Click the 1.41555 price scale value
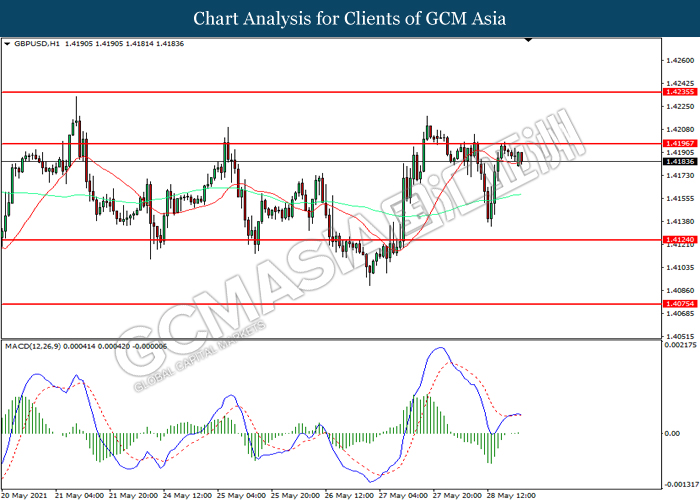 pyautogui.click(x=680, y=199)
